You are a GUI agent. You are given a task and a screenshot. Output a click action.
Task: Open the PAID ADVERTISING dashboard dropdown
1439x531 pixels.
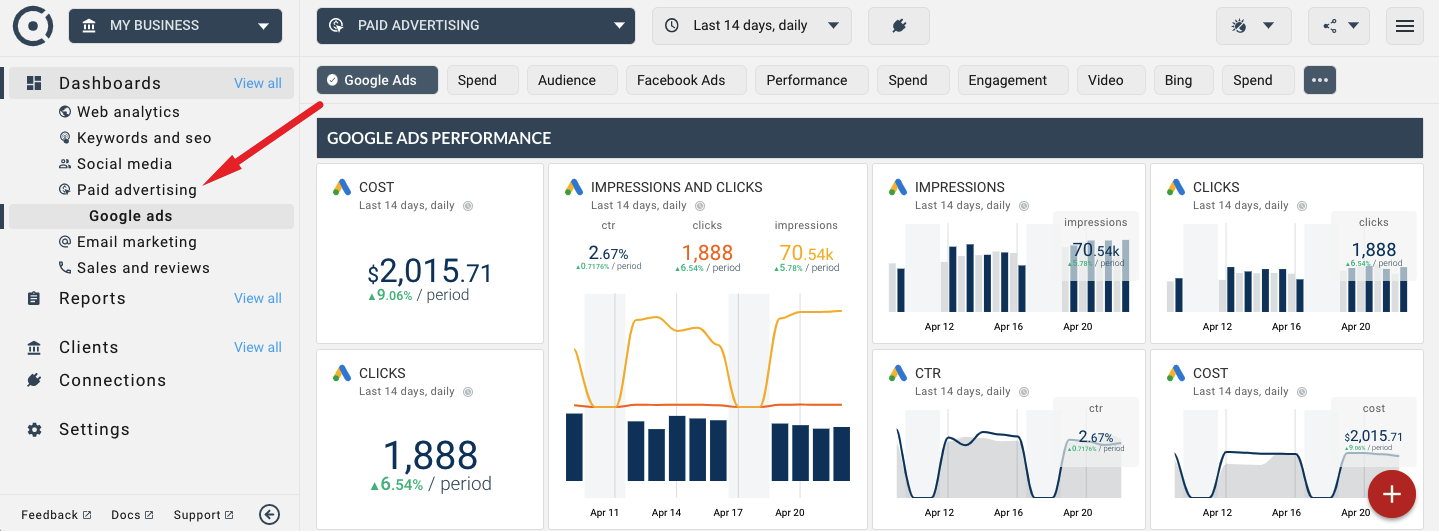(476, 25)
